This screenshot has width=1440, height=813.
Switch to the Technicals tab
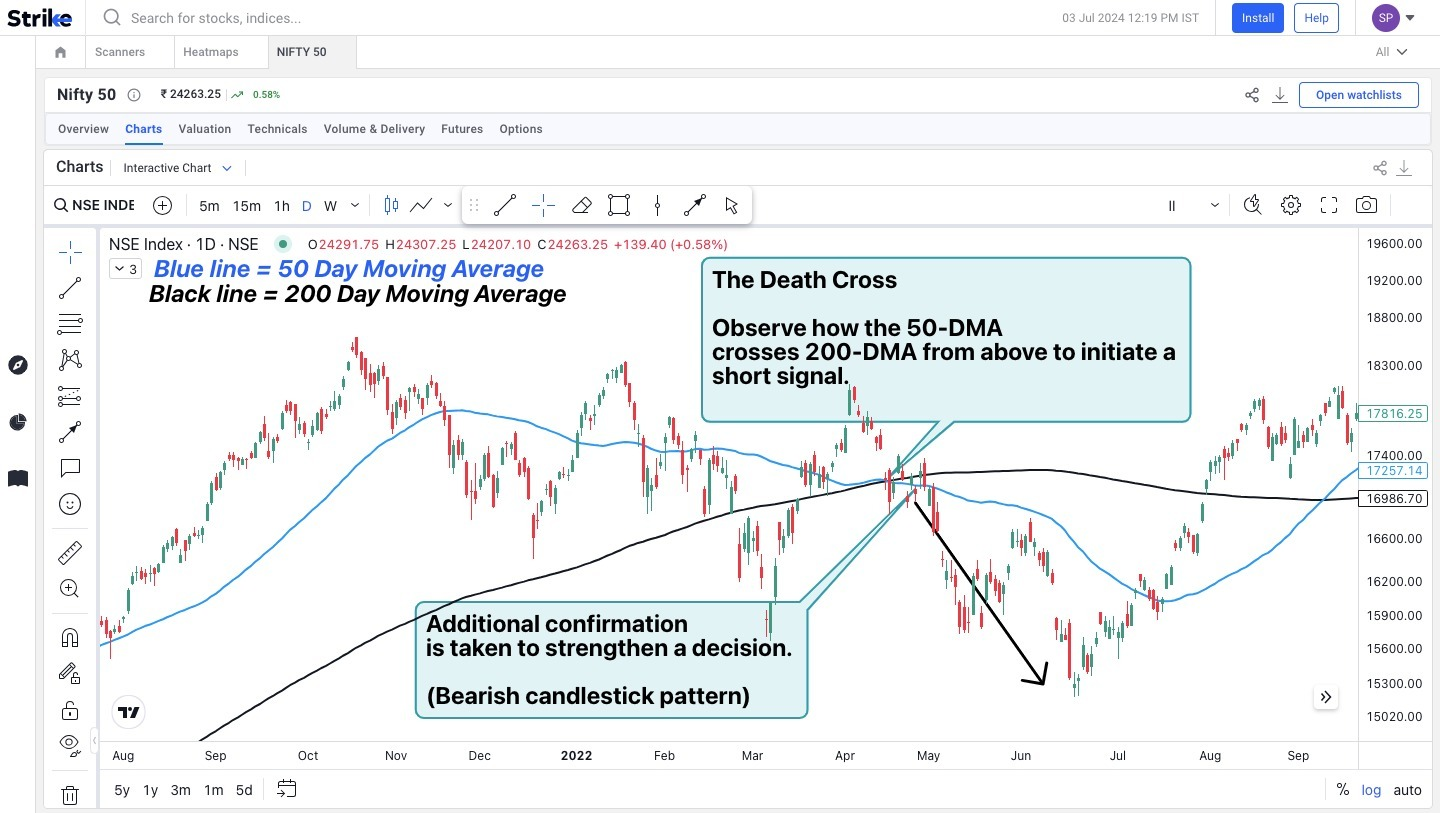277,129
